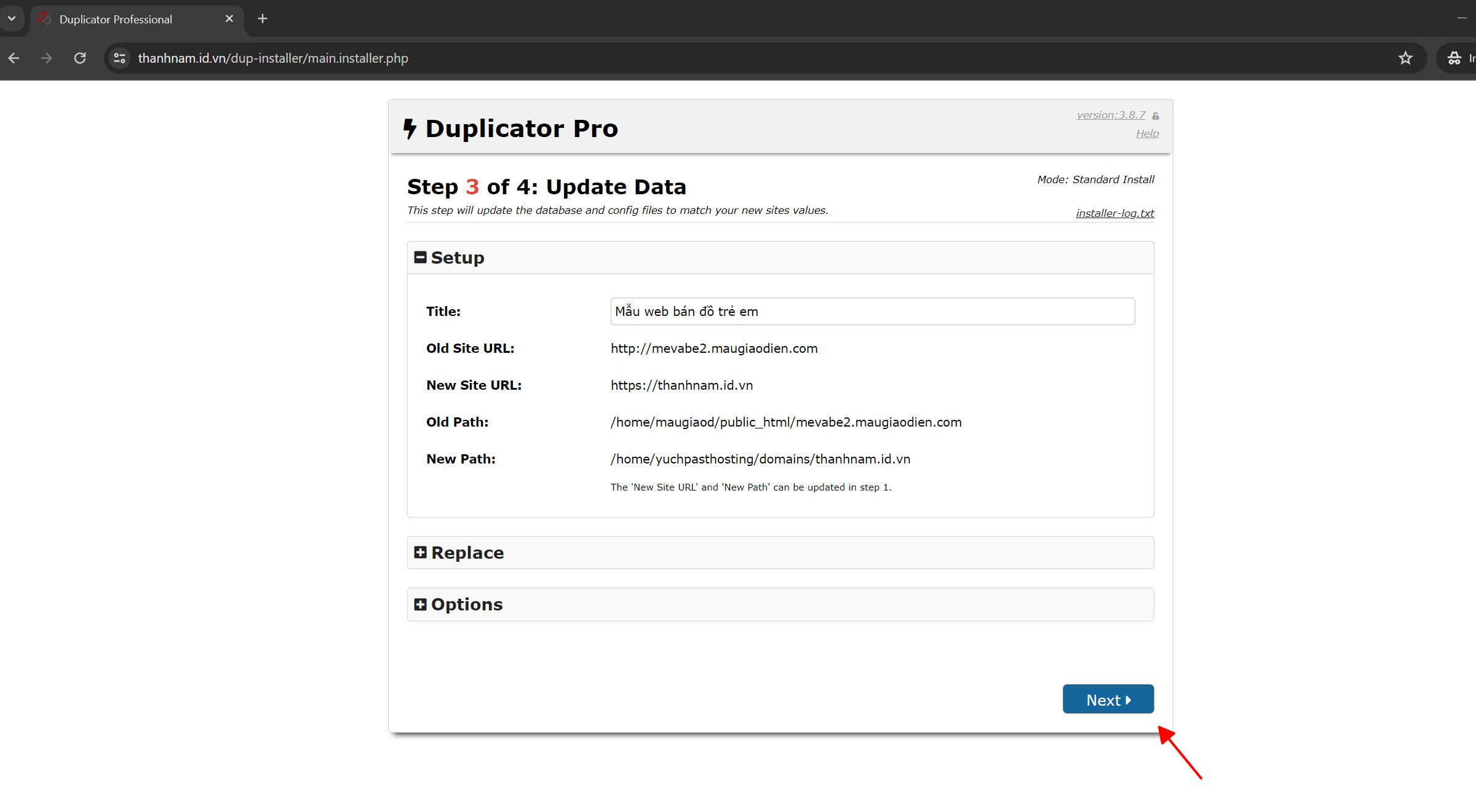Image resolution: width=1476 pixels, height=812 pixels.
Task: Edit the Title input field
Action: (x=872, y=312)
